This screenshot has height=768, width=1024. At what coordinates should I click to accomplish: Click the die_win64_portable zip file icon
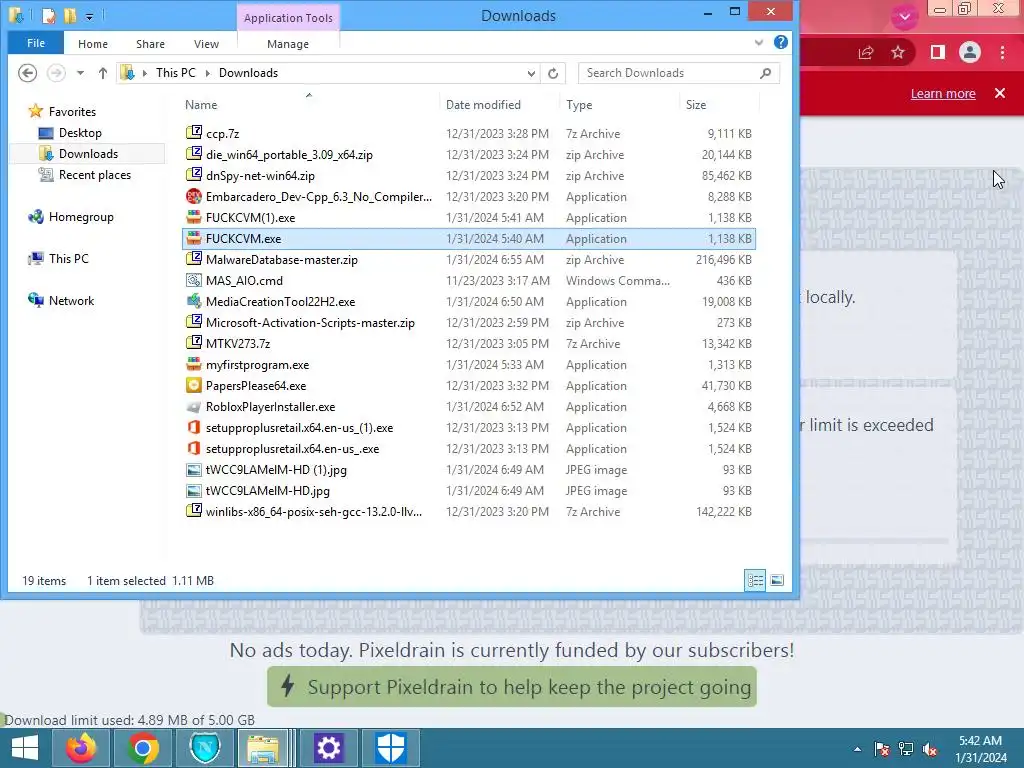pyautogui.click(x=193, y=154)
